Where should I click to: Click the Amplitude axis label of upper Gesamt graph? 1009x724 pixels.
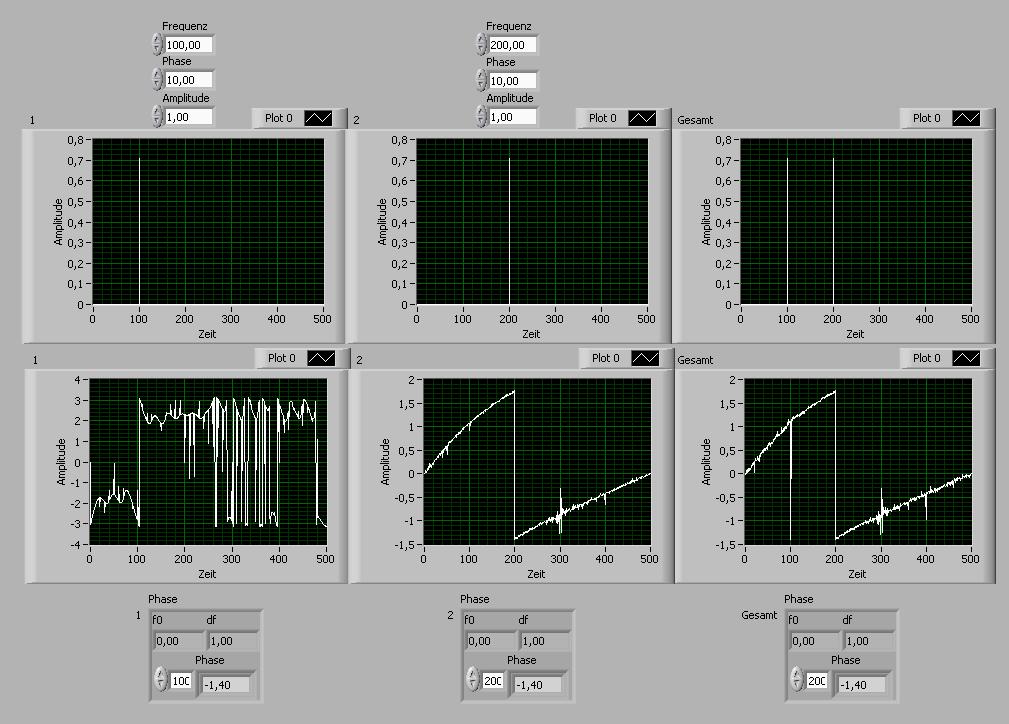(x=706, y=221)
